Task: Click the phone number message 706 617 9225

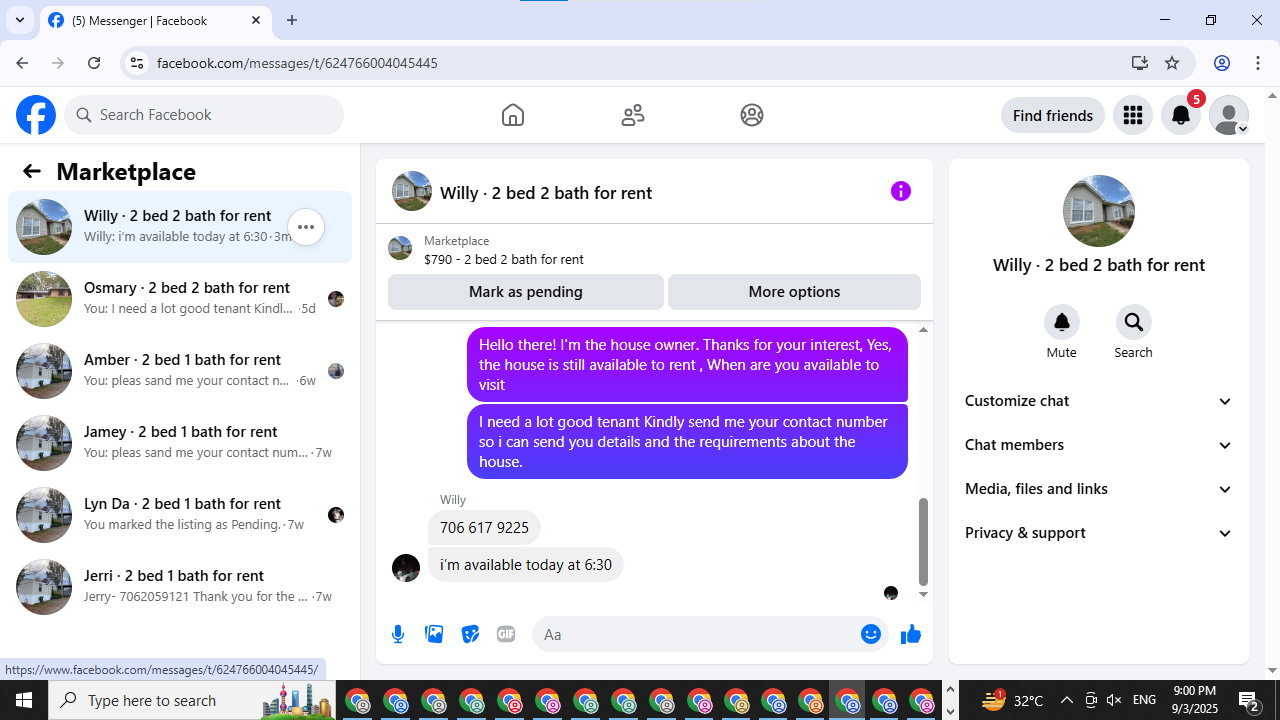Action: [x=484, y=528]
